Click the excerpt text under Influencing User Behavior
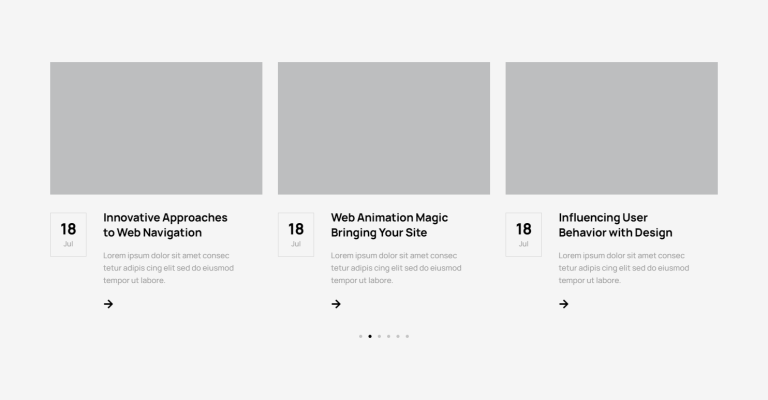Image resolution: width=768 pixels, height=400 pixels. pos(623,268)
